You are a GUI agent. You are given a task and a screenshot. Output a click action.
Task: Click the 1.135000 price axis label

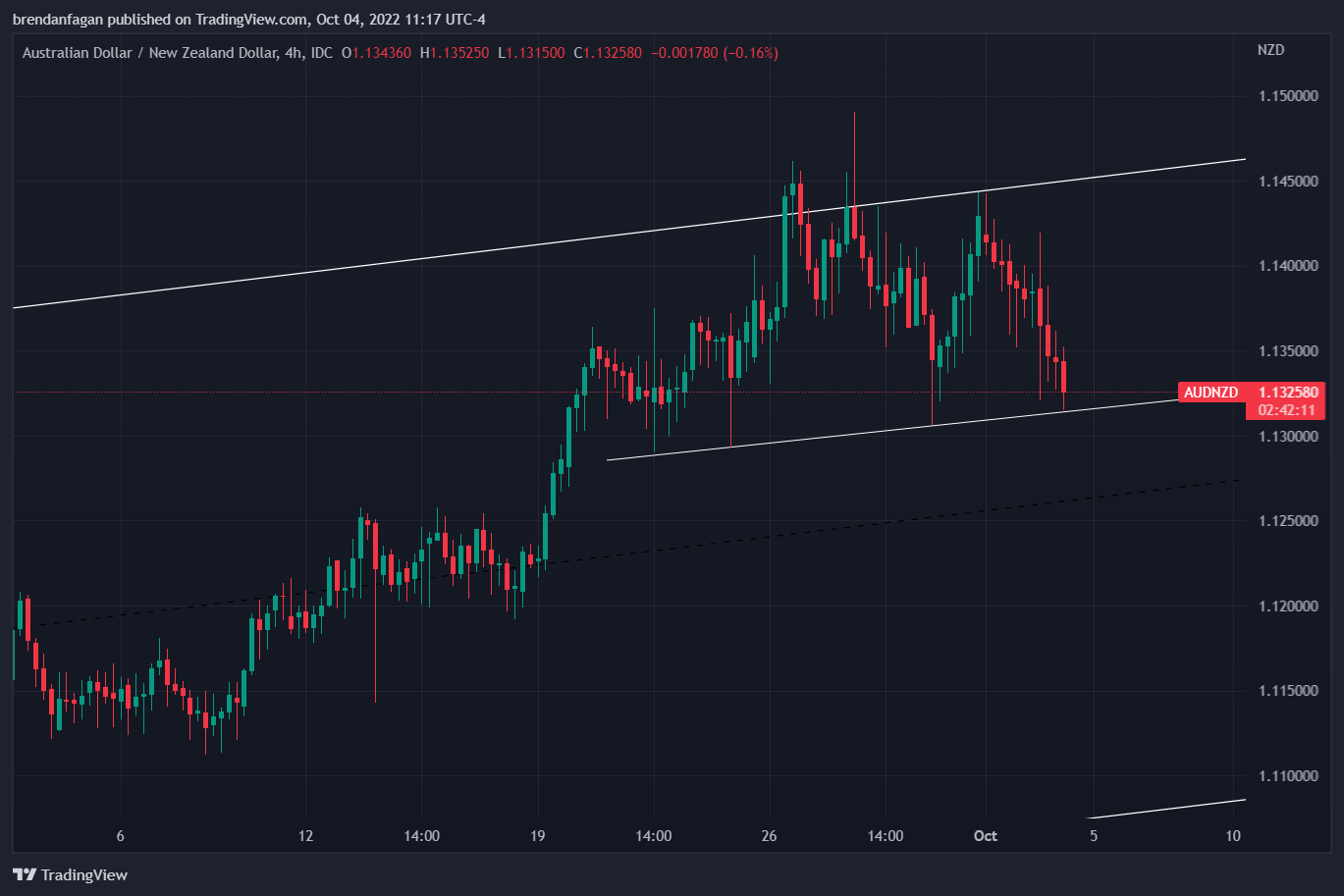(1288, 351)
